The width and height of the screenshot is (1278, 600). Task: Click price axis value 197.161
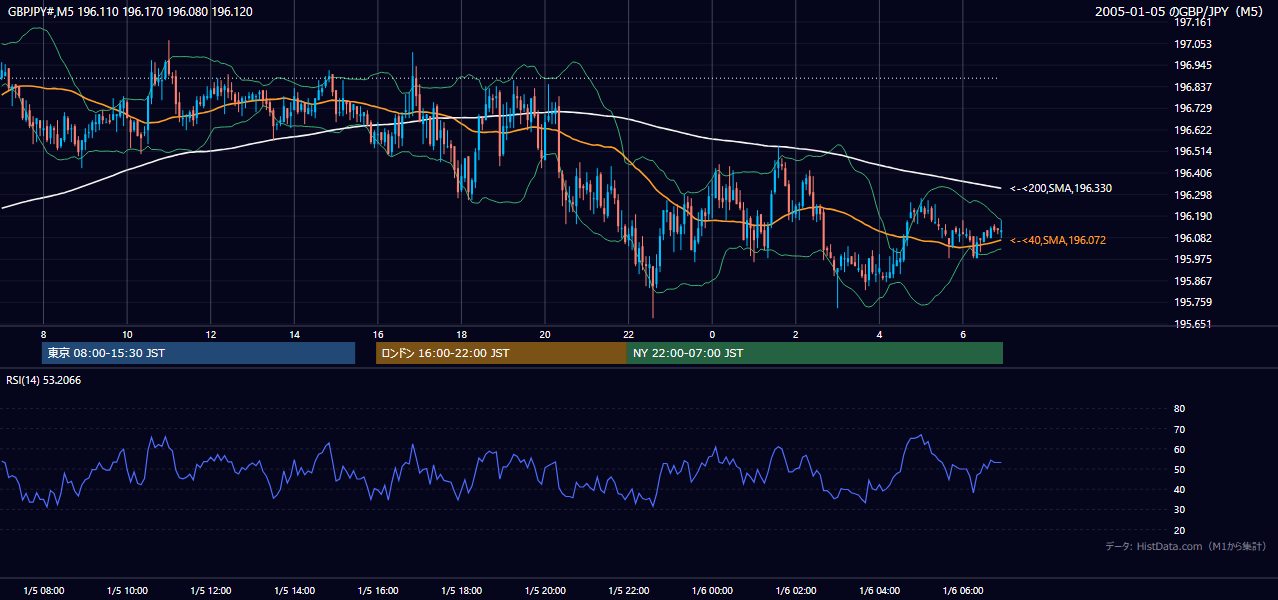pyautogui.click(x=1192, y=22)
